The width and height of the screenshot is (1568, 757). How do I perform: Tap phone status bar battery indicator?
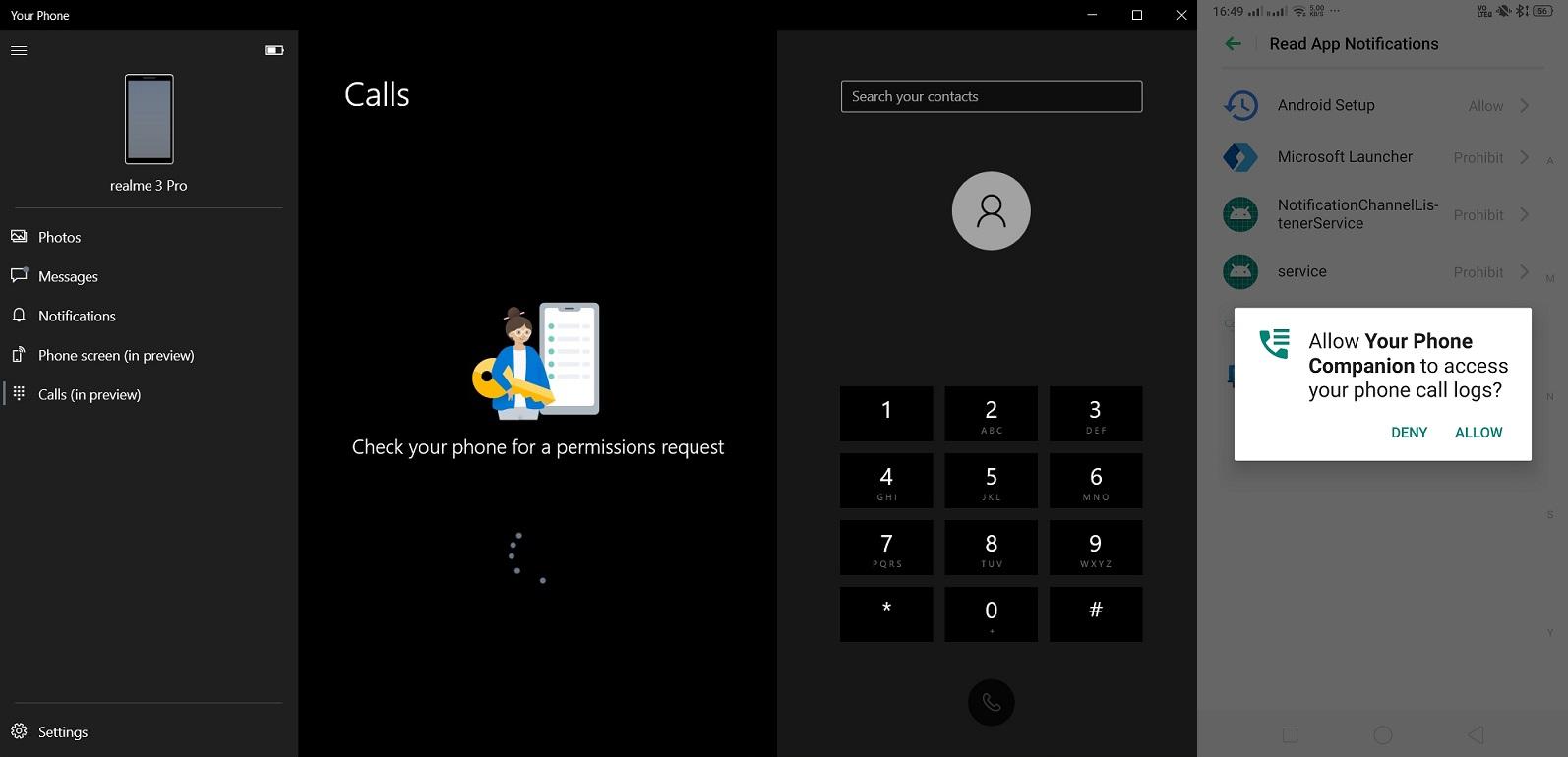coord(1543,11)
